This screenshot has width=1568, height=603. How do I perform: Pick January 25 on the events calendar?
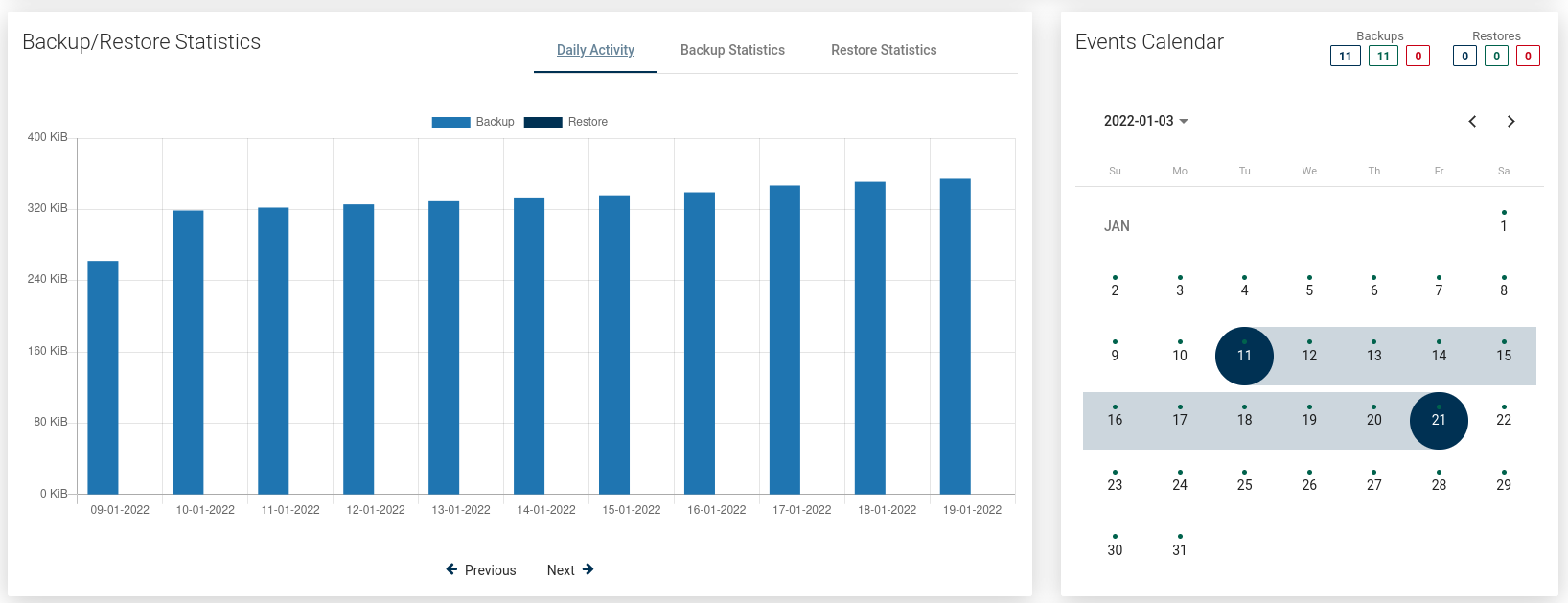(x=1244, y=484)
